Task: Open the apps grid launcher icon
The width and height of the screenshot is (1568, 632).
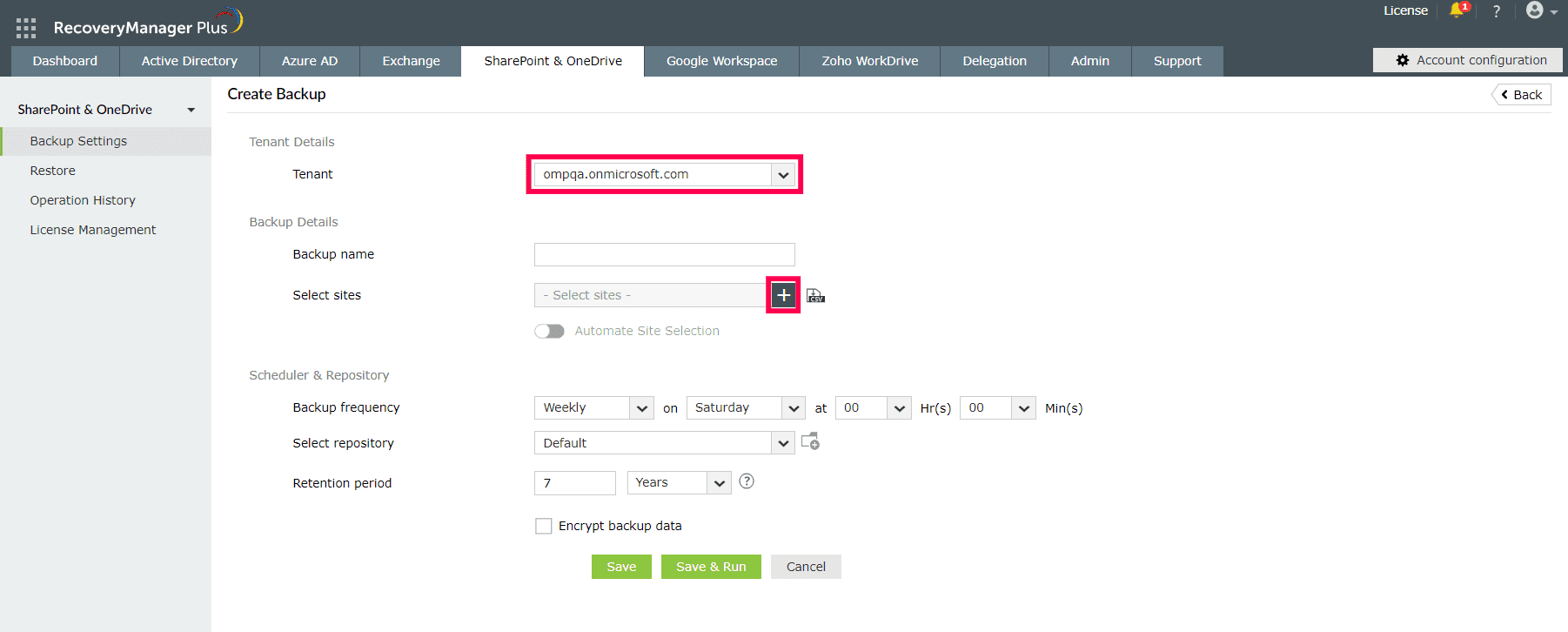Action: [x=26, y=28]
